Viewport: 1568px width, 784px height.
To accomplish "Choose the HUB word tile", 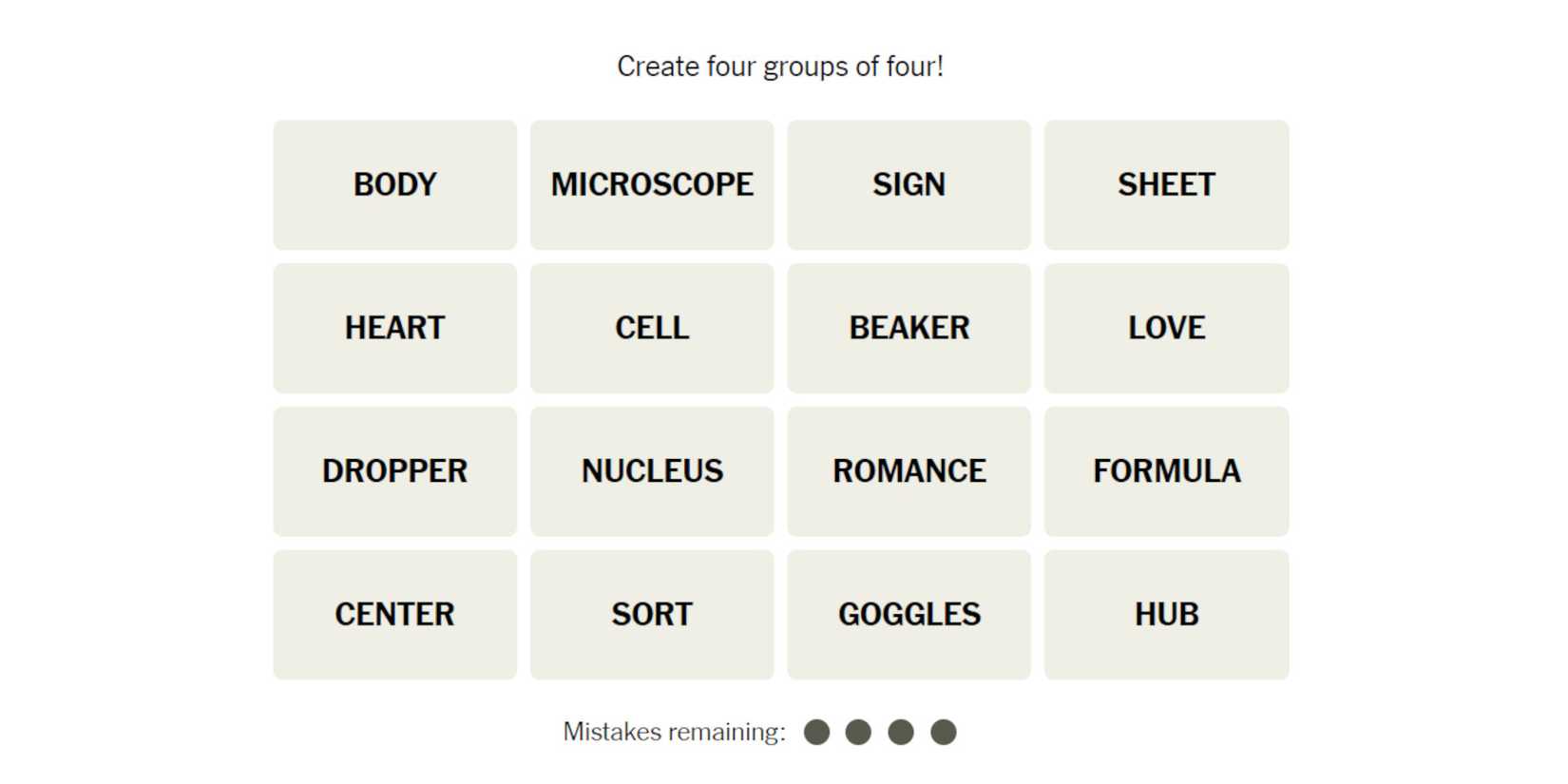I will [1166, 615].
